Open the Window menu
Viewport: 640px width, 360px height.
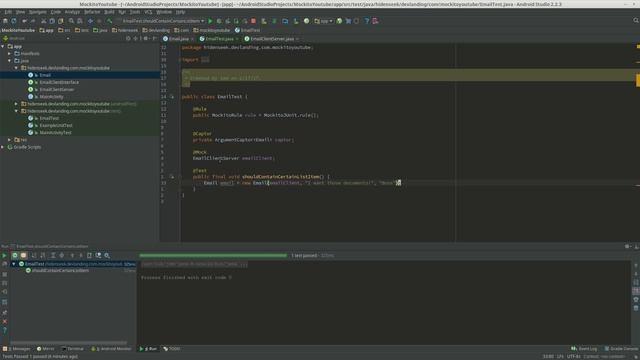pyautogui.click(x=164, y=12)
